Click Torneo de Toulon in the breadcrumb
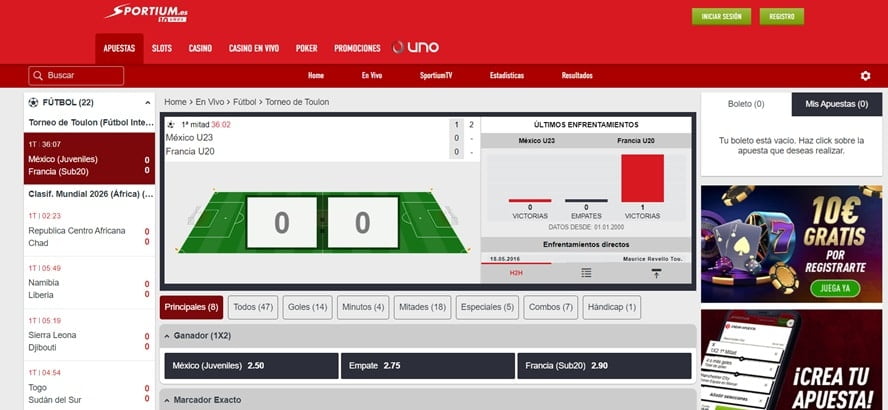This screenshot has width=888, height=410. [297, 102]
